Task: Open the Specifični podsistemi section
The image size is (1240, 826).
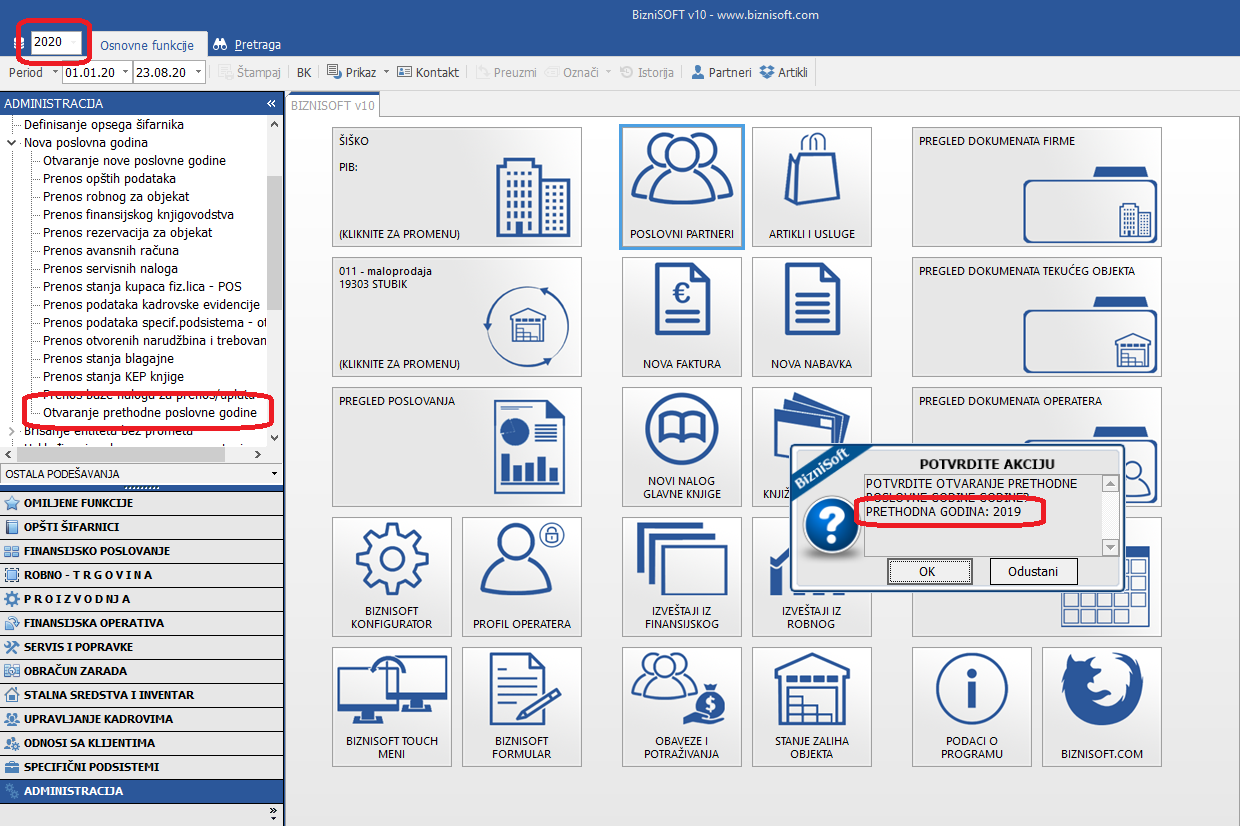Action: click(142, 767)
